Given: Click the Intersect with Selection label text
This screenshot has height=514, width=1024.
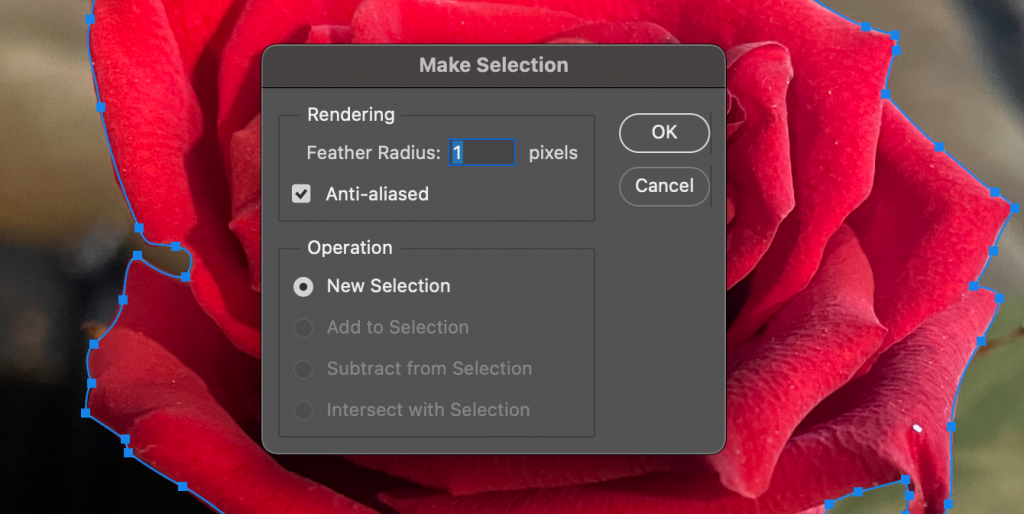Looking at the screenshot, I should tap(428, 410).
